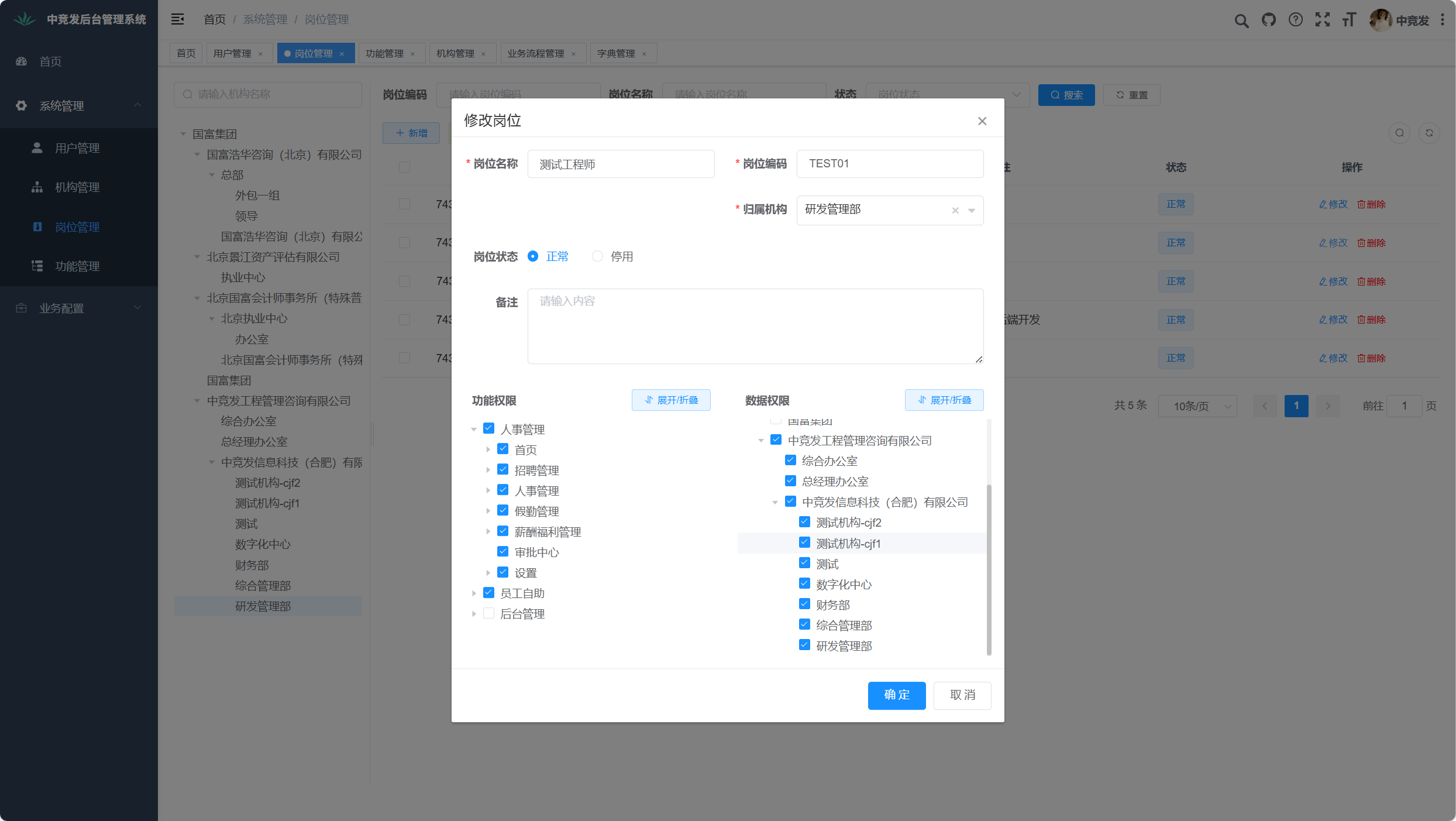The image size is (1456, 821).
Task: Switch to the 用户管理 tab
Action: click(x=232, y=53)
